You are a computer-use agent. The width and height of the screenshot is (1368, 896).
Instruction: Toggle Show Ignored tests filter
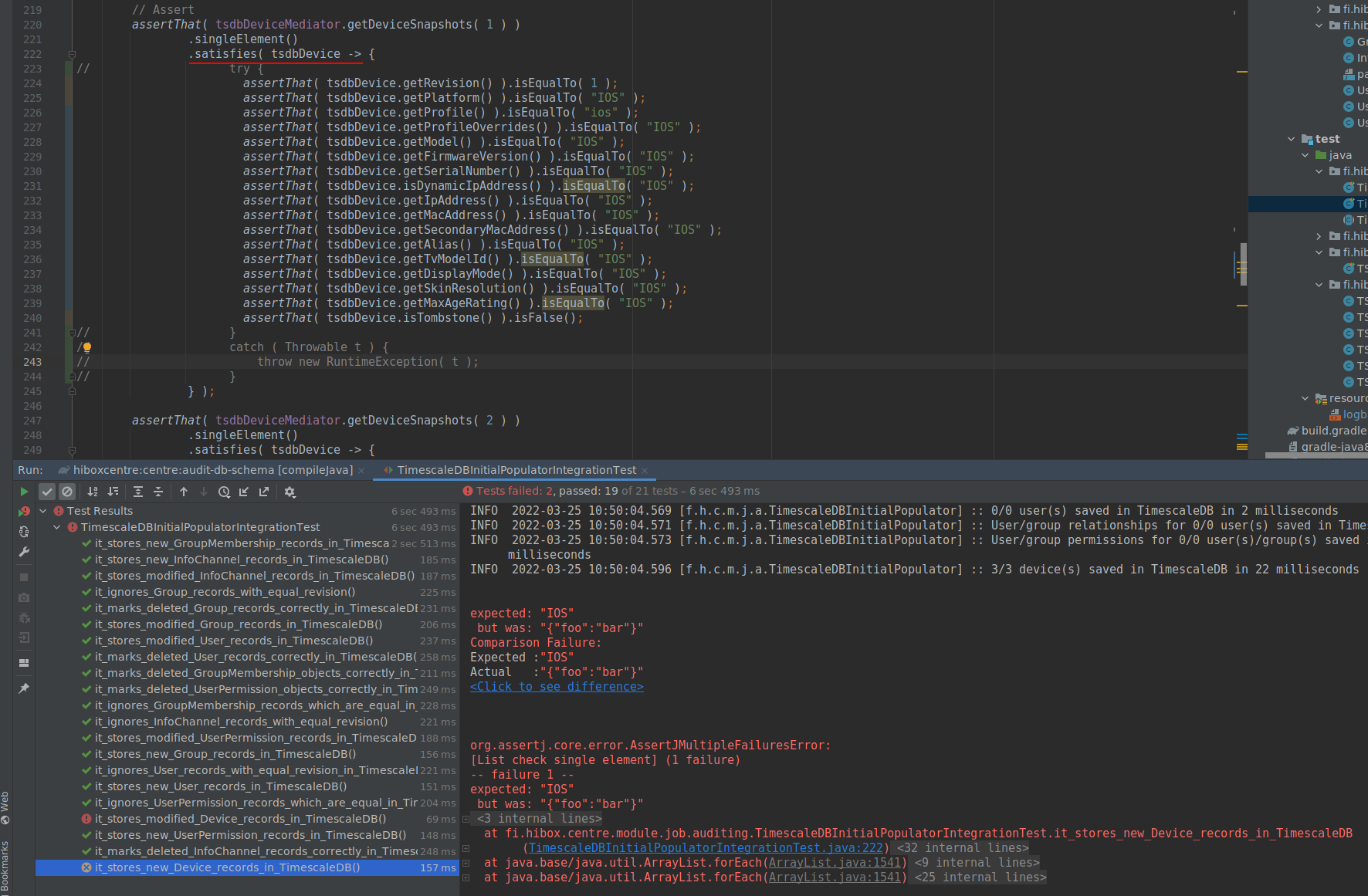67,492
